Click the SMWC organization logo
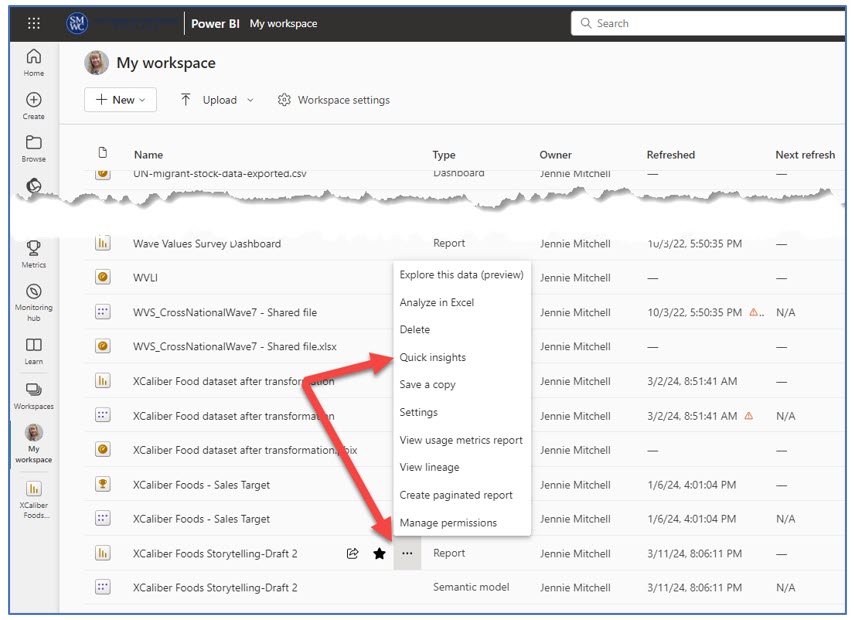The width and height of the screenshot is (857, 620). pyautogui.click(x=77, y=23)
